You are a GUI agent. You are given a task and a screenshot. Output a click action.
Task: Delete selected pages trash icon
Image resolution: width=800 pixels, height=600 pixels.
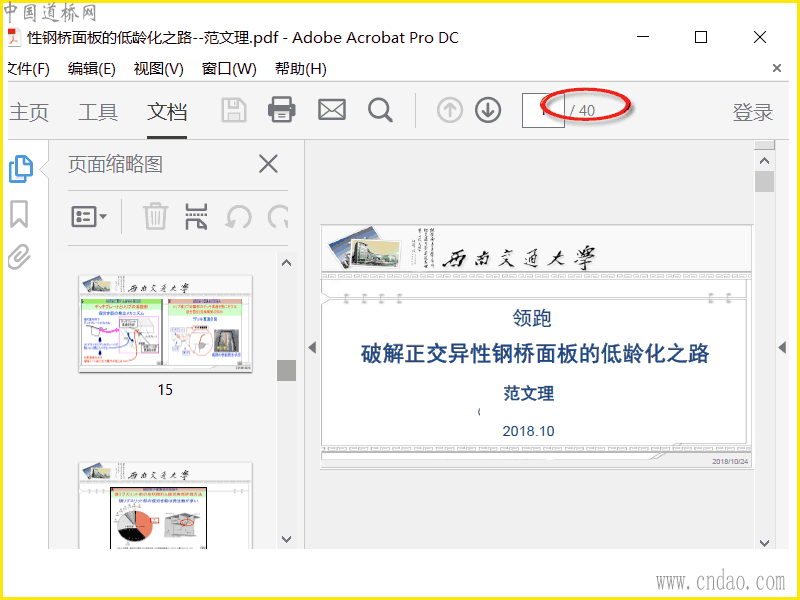click(x=155, y=216)
